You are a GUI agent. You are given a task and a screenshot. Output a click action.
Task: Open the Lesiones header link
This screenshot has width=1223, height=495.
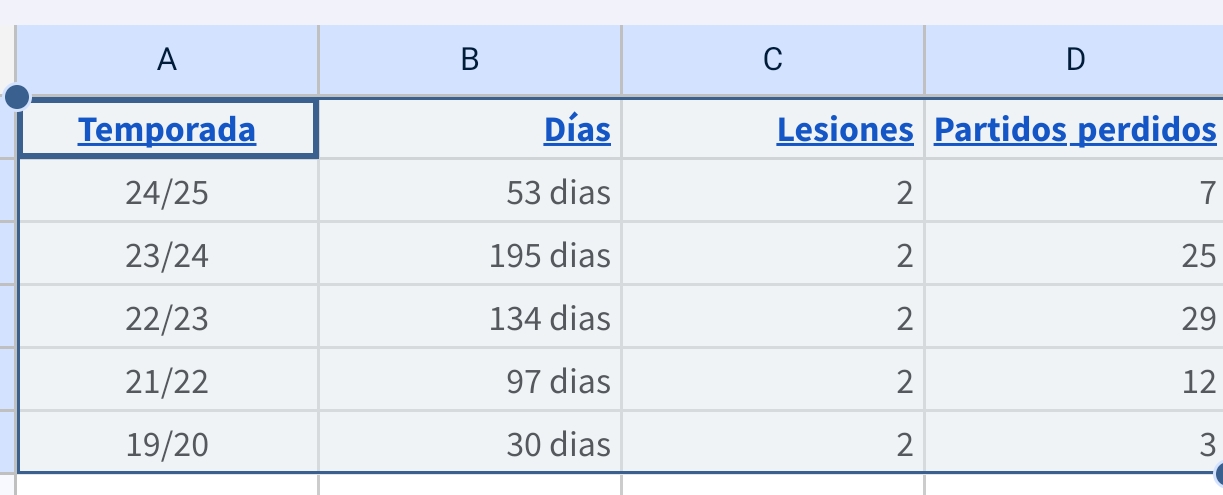pyautogui.click(x=845, y=129)
